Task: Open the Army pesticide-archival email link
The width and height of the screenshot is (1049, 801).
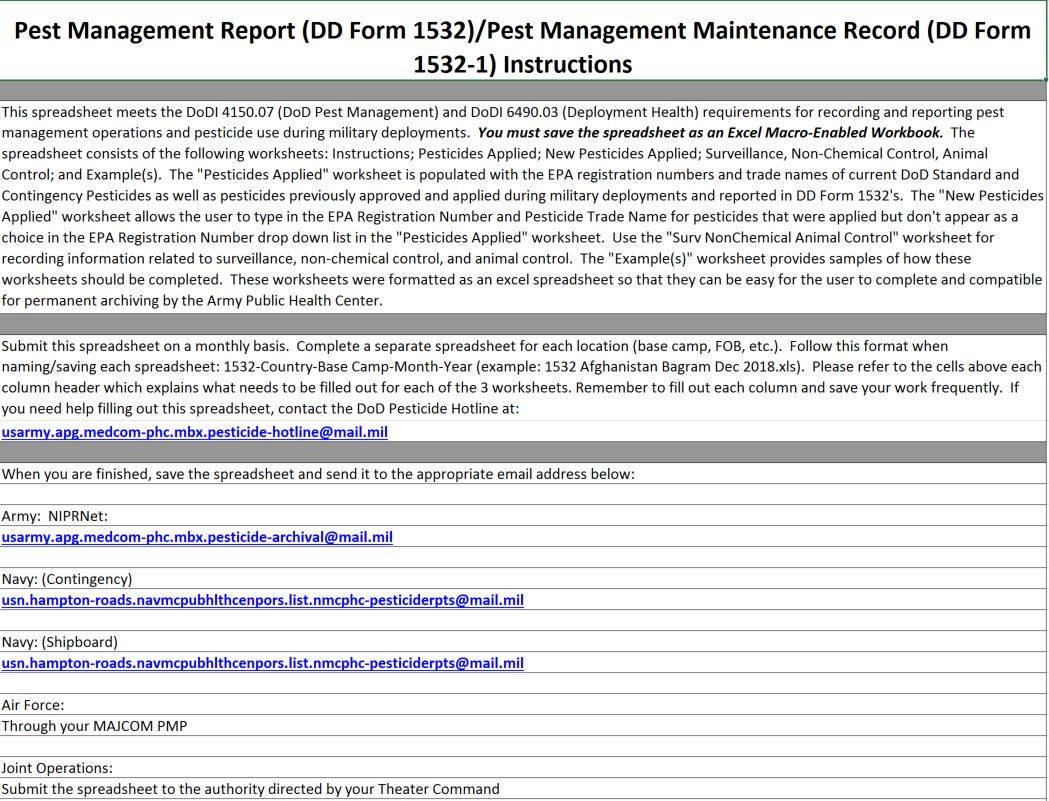Action: tap(197, 537)
